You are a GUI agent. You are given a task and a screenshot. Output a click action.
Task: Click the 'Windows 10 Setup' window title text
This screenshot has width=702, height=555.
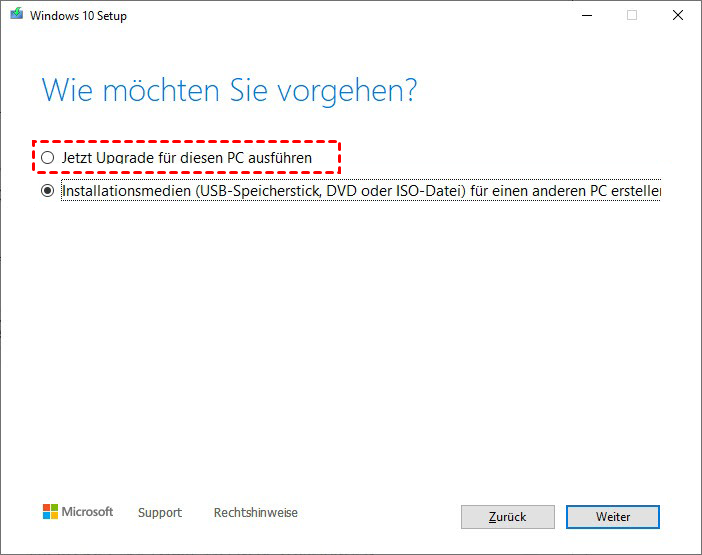coord(78,16)
